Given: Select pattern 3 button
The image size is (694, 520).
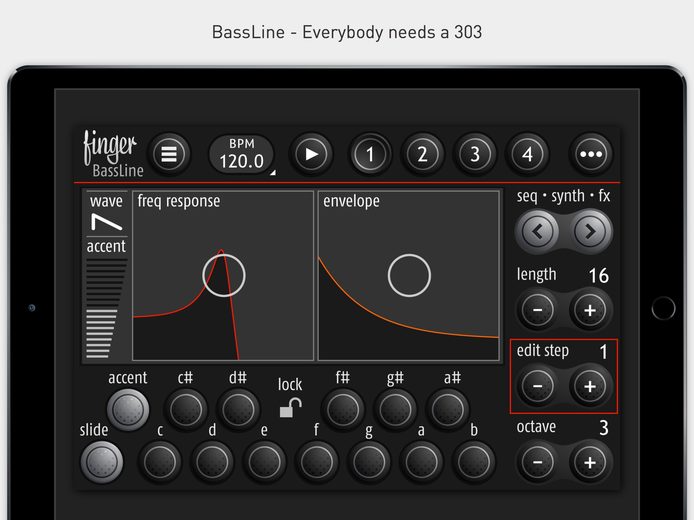Looking at the screenshot, I should tap(475, 154).
